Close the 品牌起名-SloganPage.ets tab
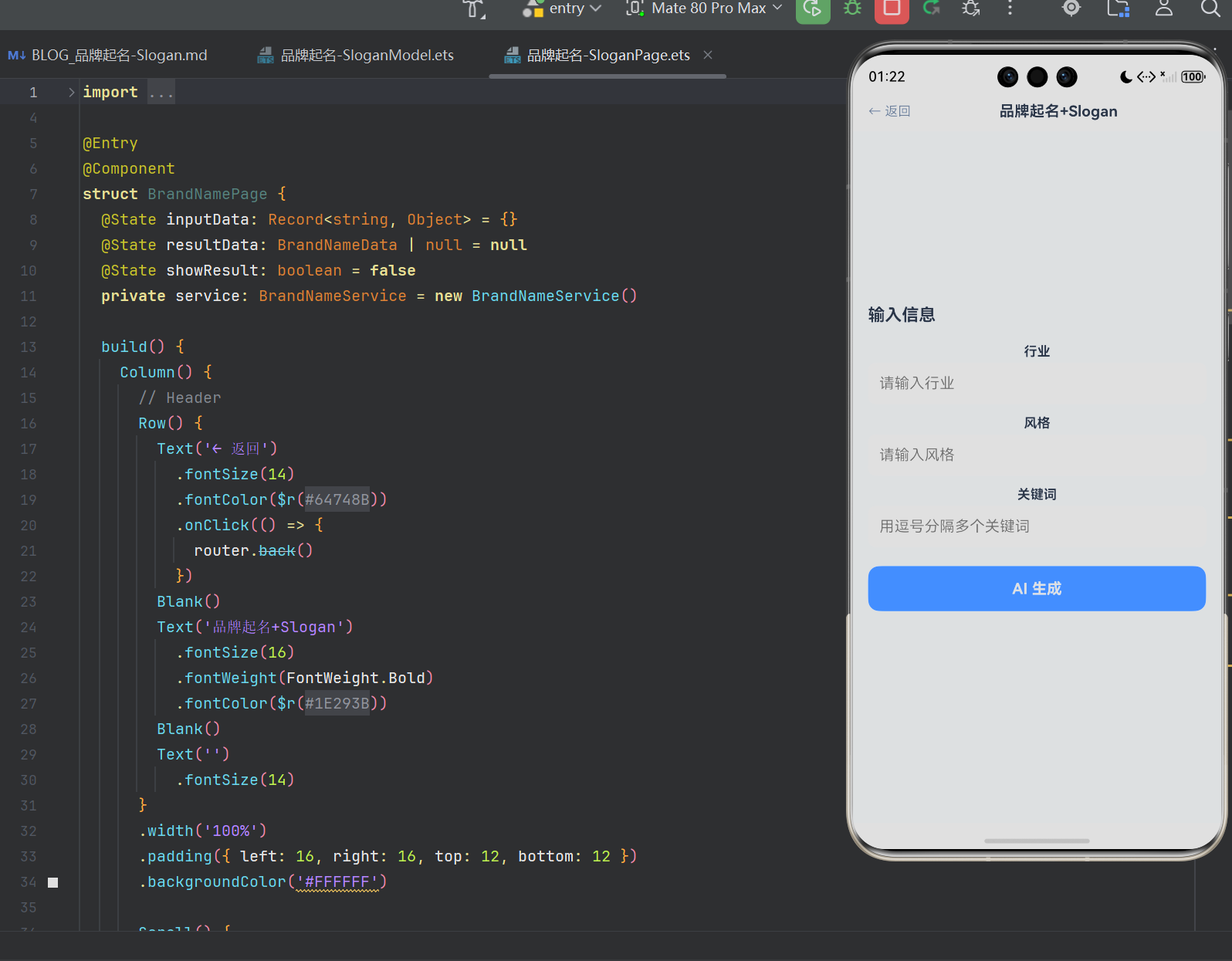 [708, 55]
